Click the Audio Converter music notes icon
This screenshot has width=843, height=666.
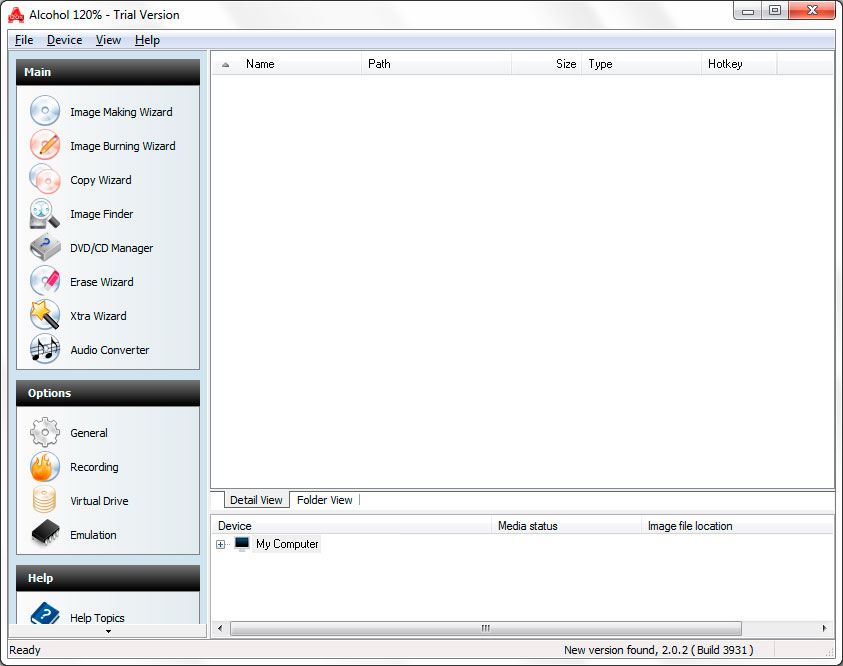tap(45, 349)
